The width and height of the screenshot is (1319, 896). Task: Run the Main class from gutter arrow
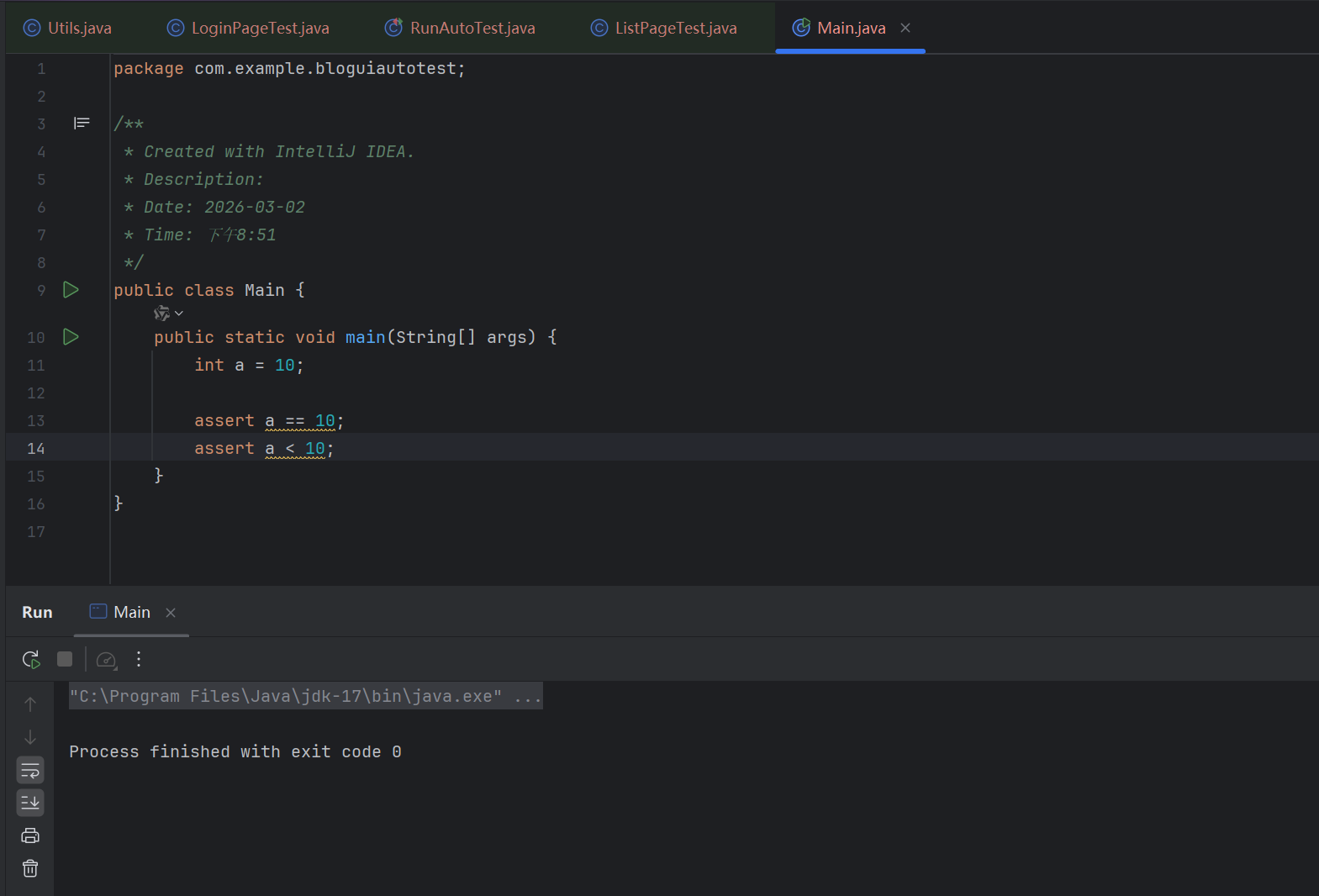(x=71, y=290)
